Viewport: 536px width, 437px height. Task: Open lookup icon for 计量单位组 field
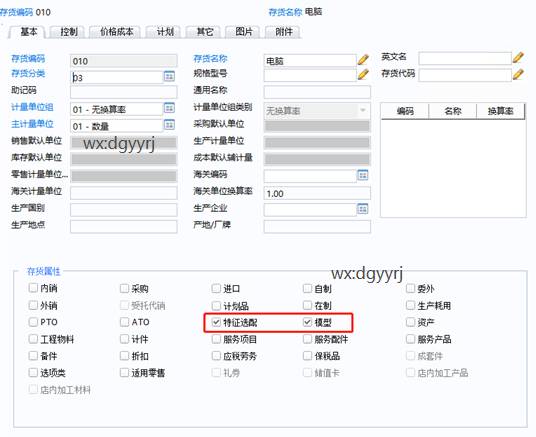pos(169,108)
